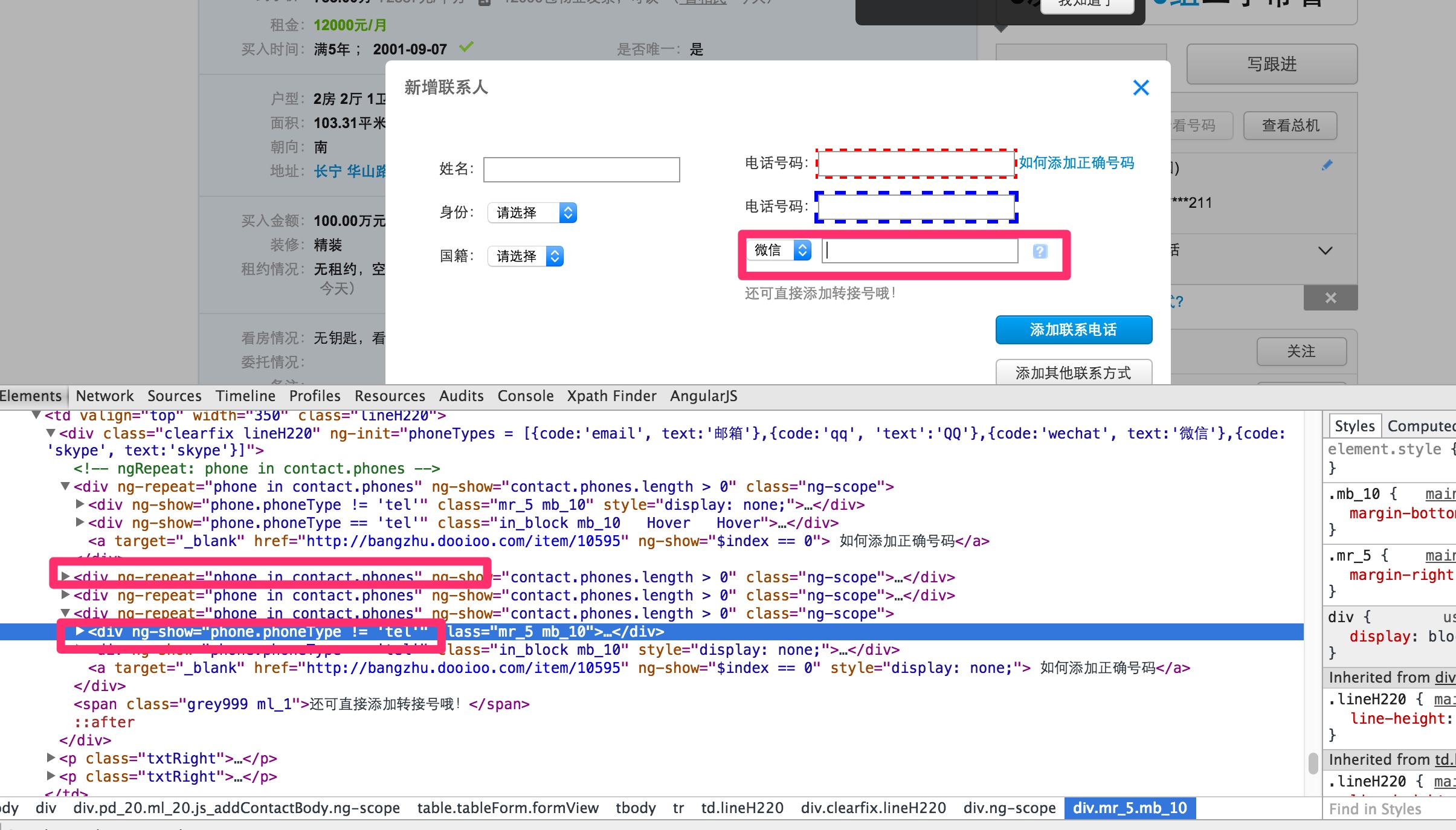Viewport: 1456px width, 830px height.
Task: Open the 微信 contact type dropdown
Action: point(779,250)
